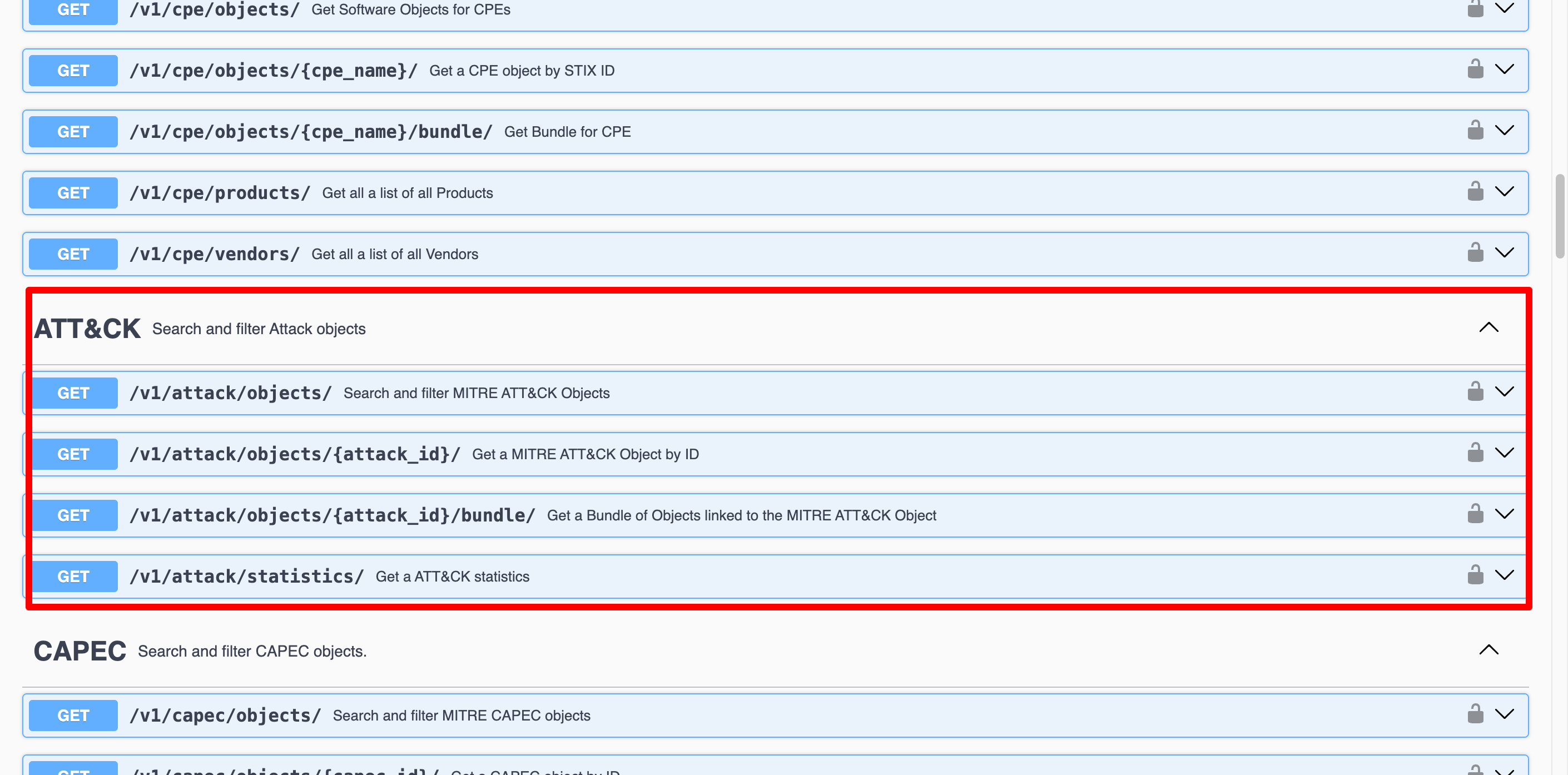Viewport: 1568px width, 775px height.
Task: Click lock icon on attack bundle endpoint row
Action: 1475,514
